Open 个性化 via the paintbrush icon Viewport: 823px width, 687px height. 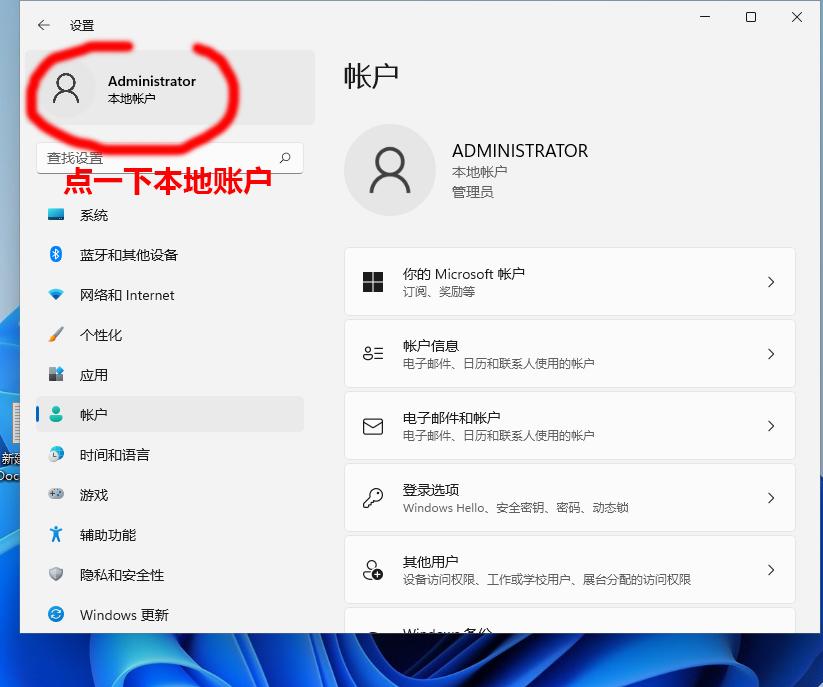pyautogui.click(x=55, y=334)
